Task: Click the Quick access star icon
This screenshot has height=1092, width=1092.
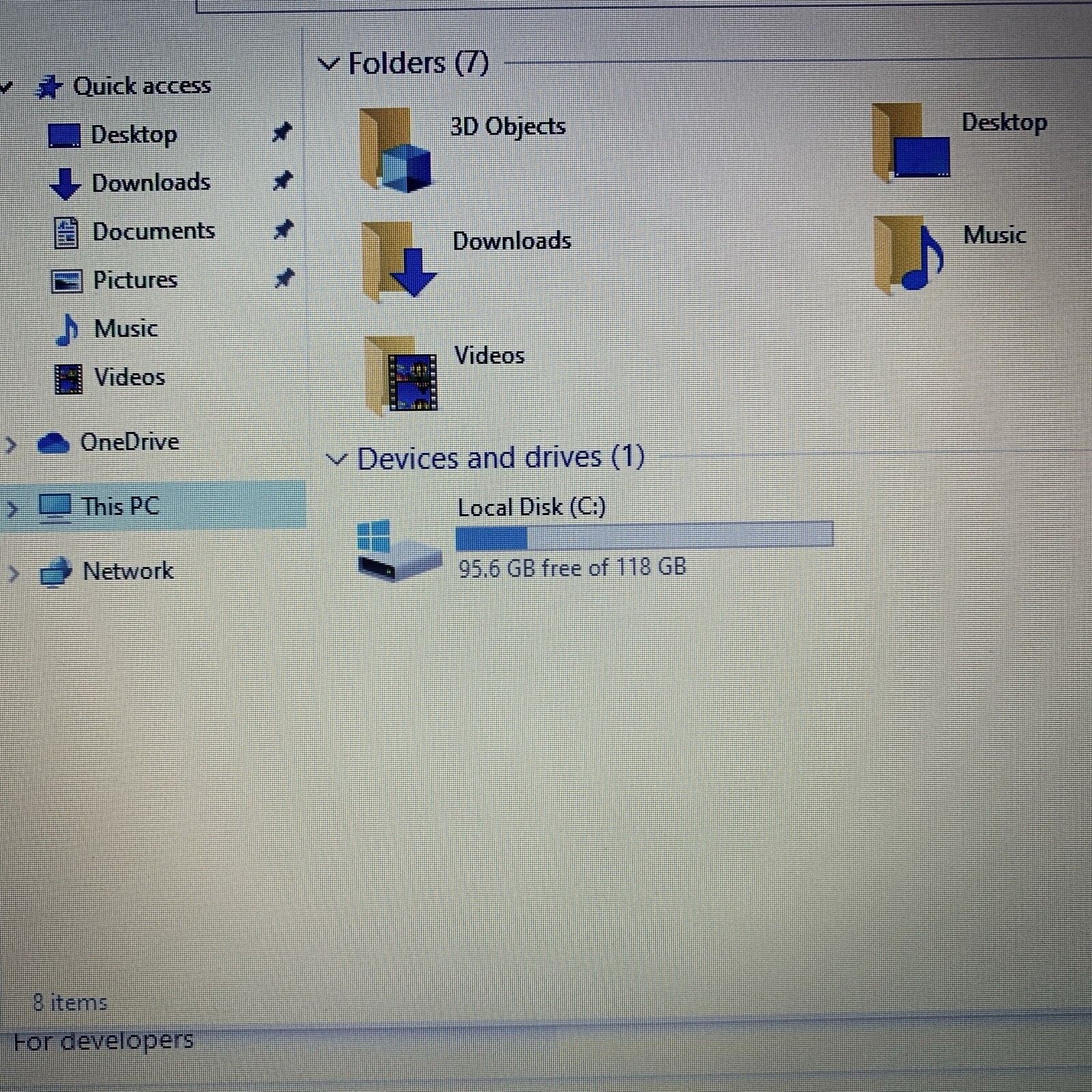Action: pos(49,87)
